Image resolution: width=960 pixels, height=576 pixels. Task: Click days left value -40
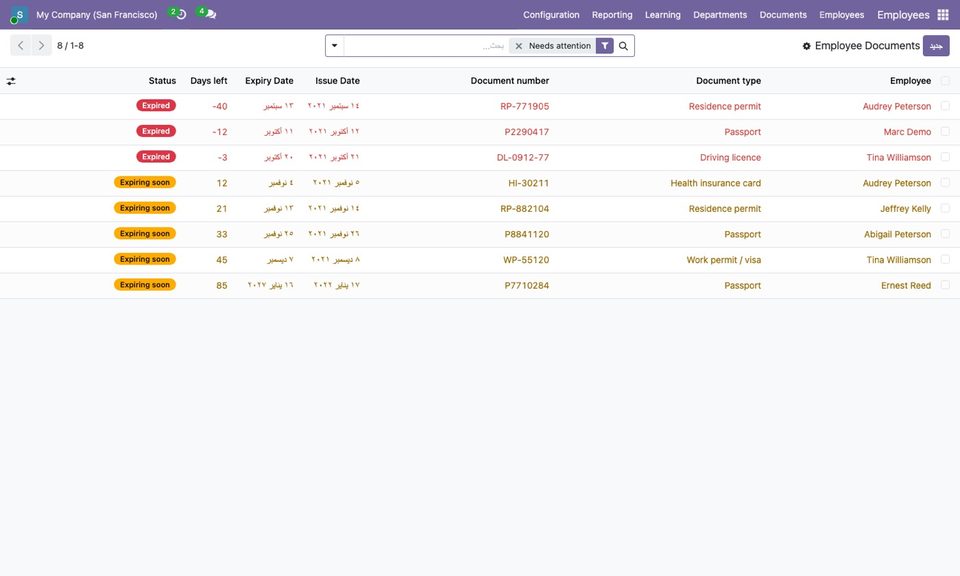click(x=220, y=107)
